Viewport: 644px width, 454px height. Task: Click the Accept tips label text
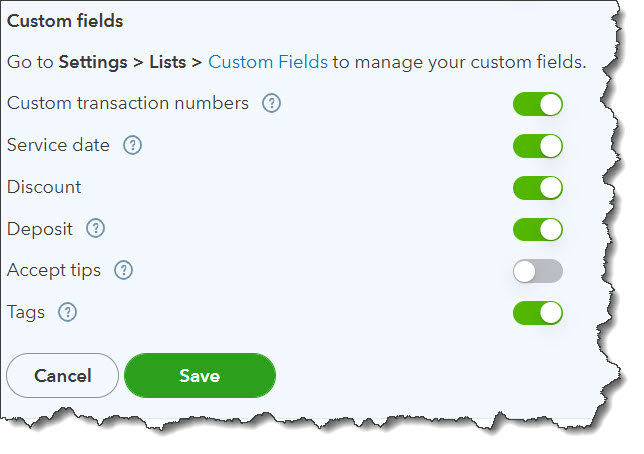(x=54, y=270)
